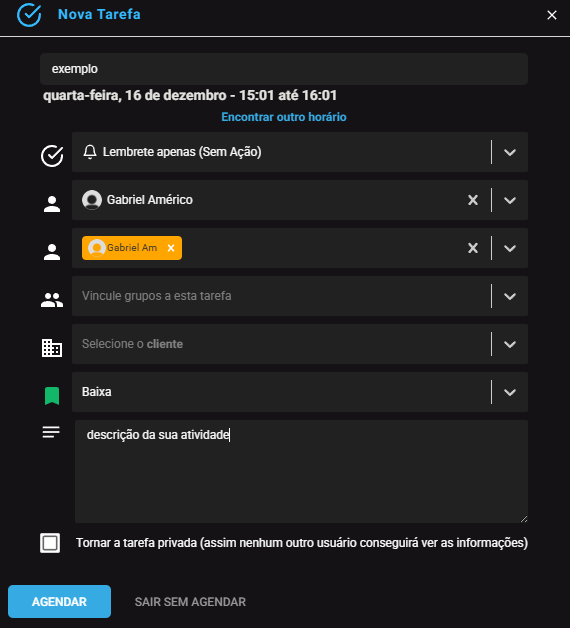Click the client building icon
570x628 pixels.
[x=52, y=348]
